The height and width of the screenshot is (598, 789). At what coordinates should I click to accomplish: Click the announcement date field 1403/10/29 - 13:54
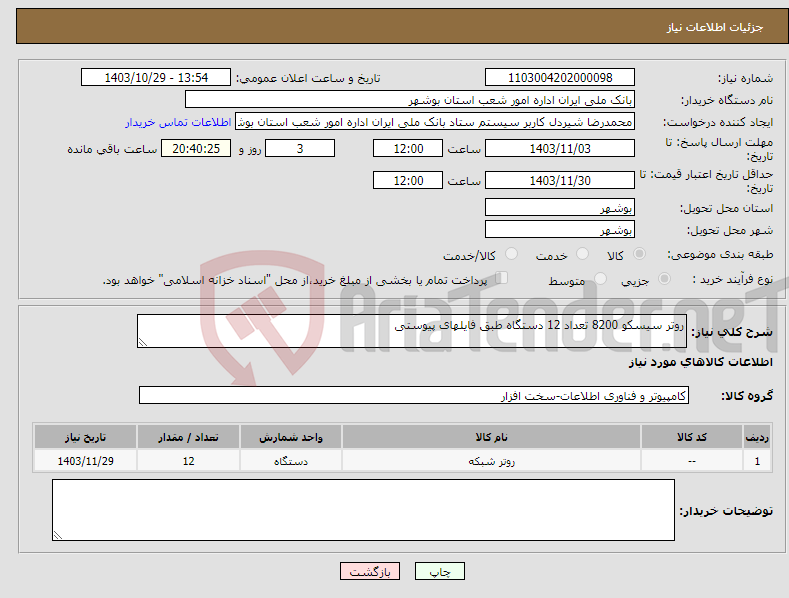pyautogui.click(x=156, y=78)
